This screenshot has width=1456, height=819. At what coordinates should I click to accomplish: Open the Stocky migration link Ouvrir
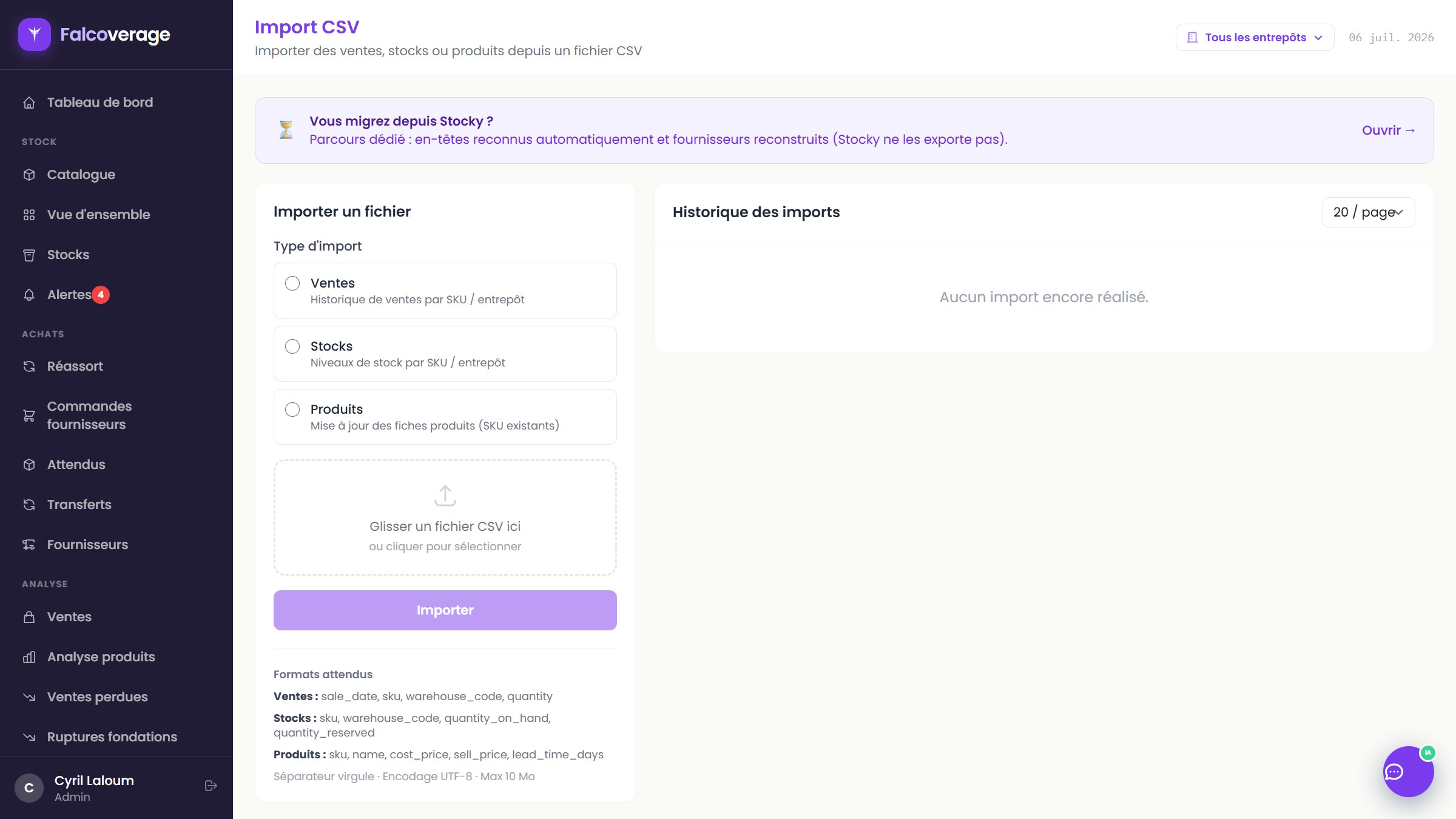1388,130
